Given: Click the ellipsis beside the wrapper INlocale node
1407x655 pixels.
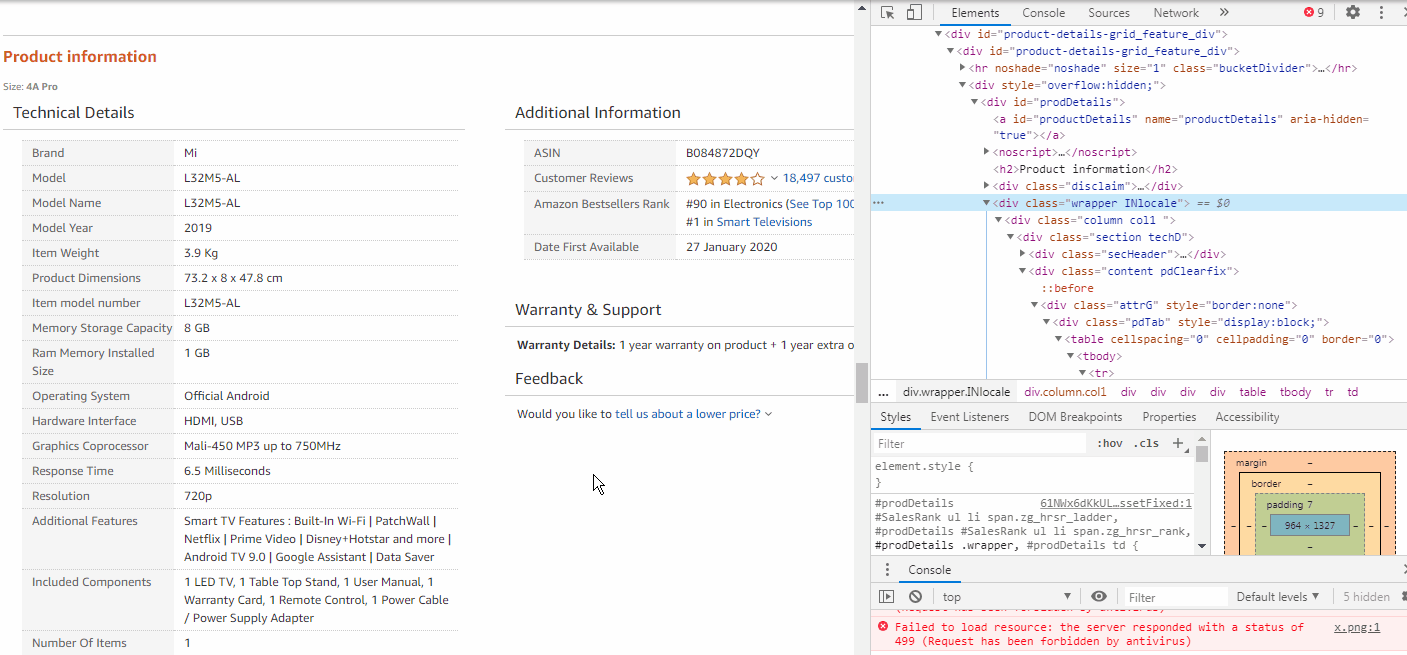Looking at the screenshot, I should point(878,203).
